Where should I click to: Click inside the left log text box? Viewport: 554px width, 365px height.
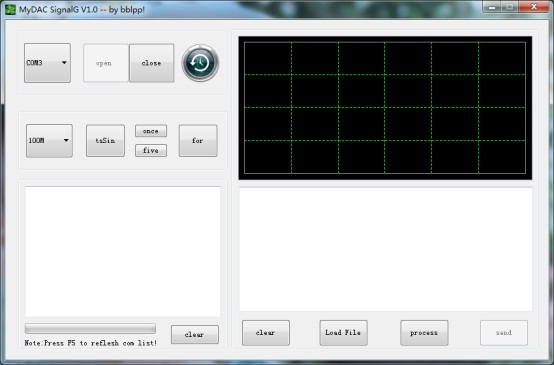pos(123,252)
